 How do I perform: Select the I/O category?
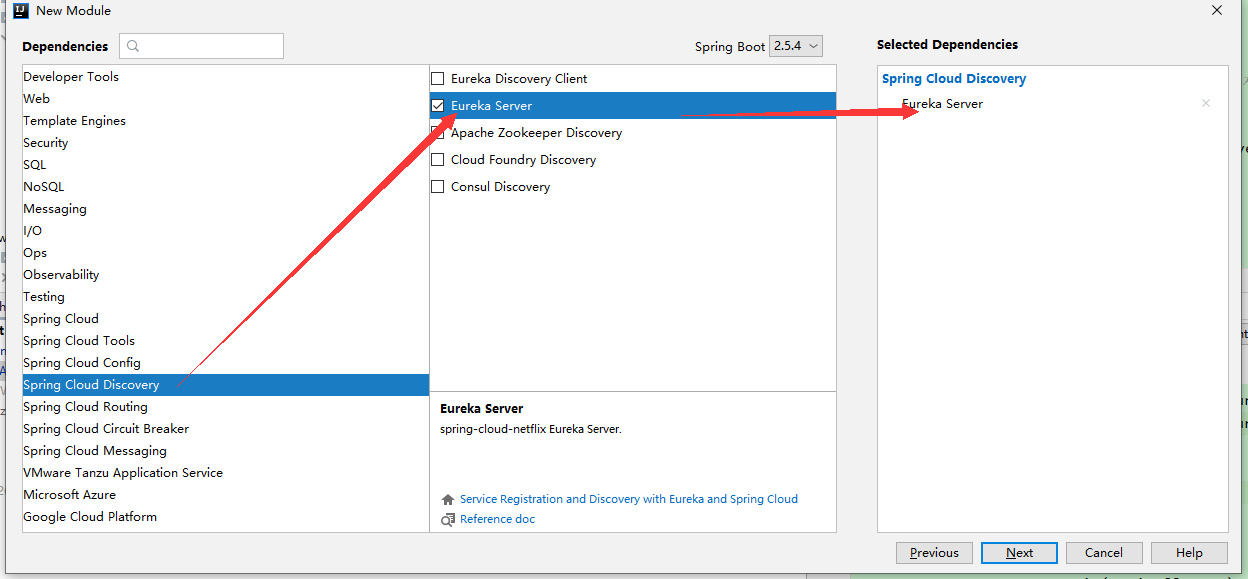226,231
